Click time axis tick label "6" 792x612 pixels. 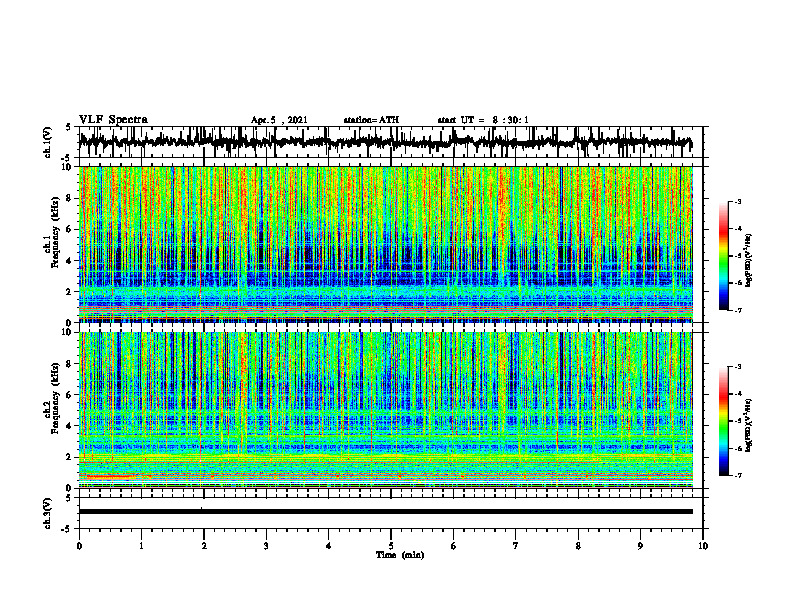(454, 546)
